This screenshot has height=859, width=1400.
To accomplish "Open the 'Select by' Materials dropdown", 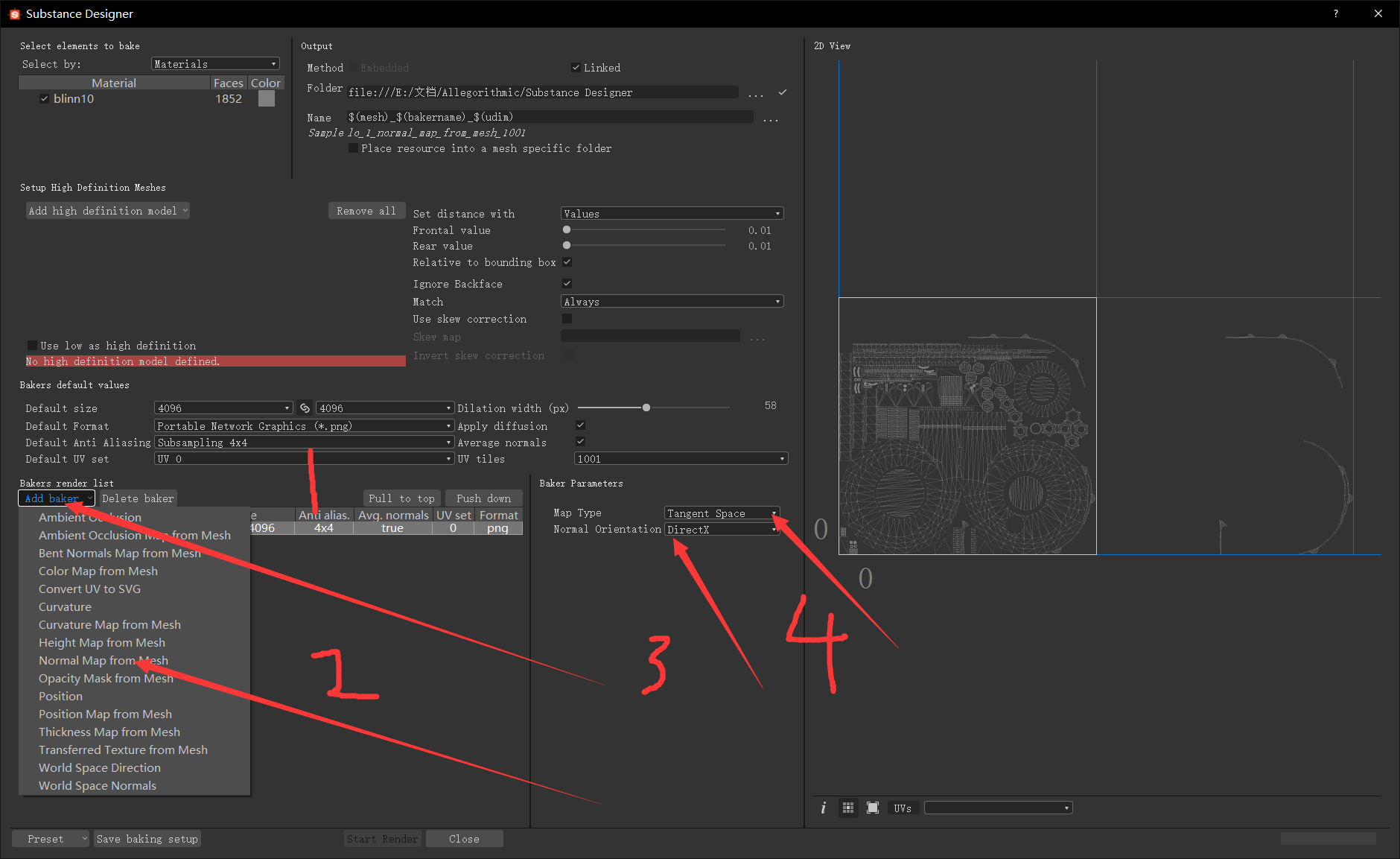I will [214, 63].
